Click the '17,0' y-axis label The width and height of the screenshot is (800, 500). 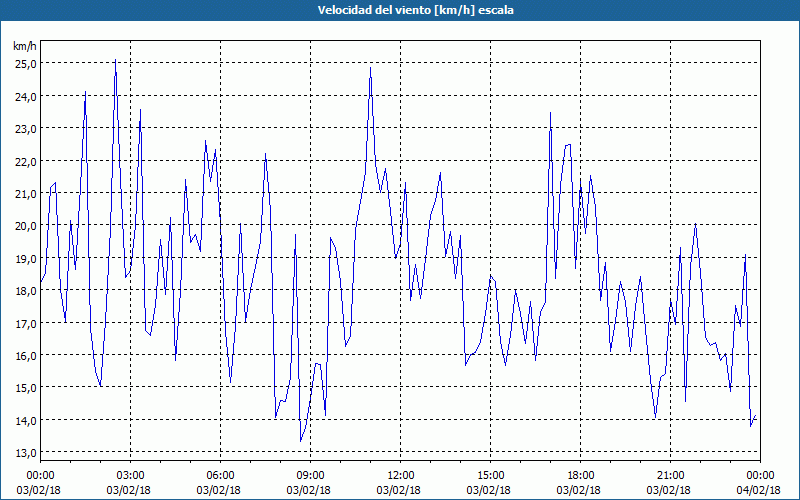[24, 323]
